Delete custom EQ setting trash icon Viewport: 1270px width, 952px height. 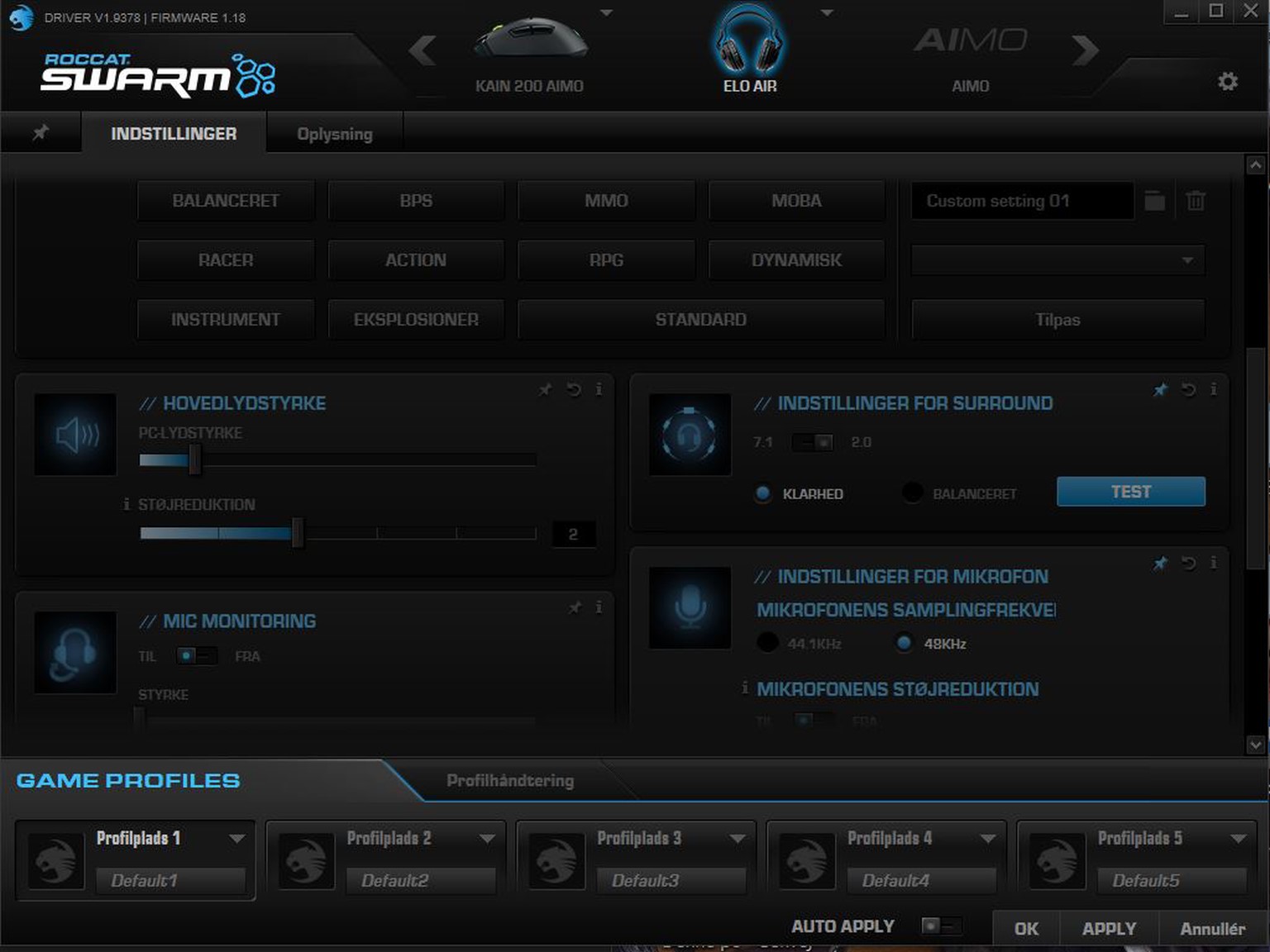coord(1196,201)
